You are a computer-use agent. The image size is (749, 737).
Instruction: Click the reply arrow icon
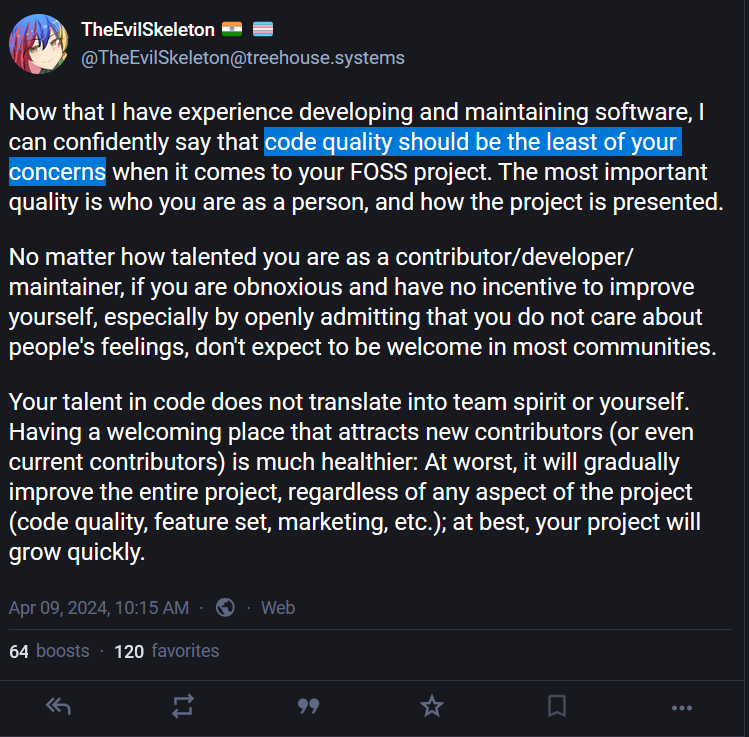pos(58,707)
